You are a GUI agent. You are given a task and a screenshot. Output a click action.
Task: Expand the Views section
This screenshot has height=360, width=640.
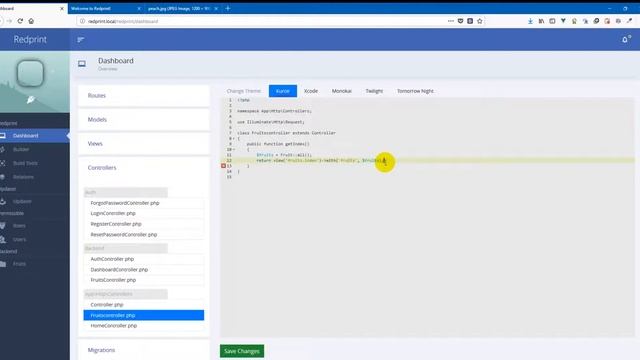pos(144,144)
